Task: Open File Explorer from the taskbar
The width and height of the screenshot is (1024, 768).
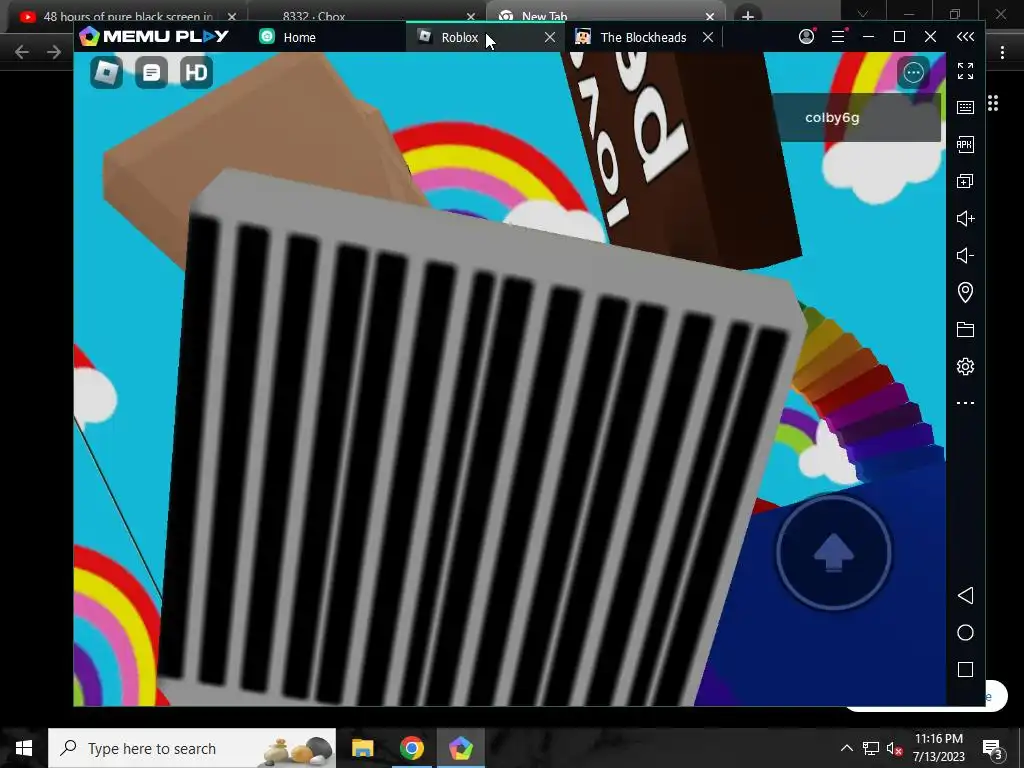Action: pos(362,748)
